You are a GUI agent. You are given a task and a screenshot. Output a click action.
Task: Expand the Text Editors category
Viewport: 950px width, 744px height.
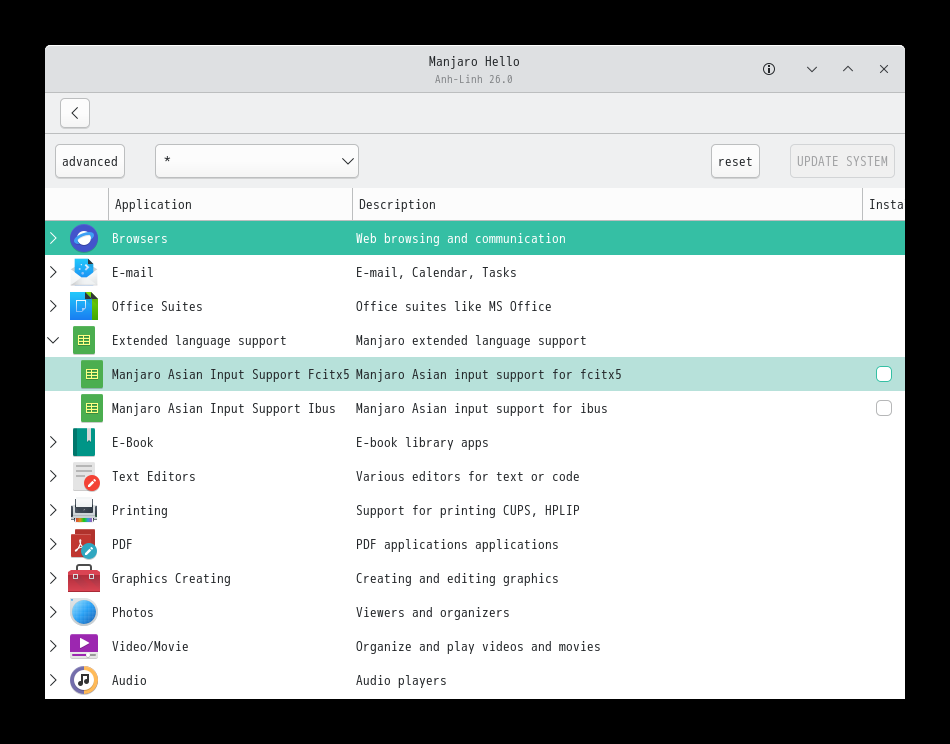coord(53,476)
